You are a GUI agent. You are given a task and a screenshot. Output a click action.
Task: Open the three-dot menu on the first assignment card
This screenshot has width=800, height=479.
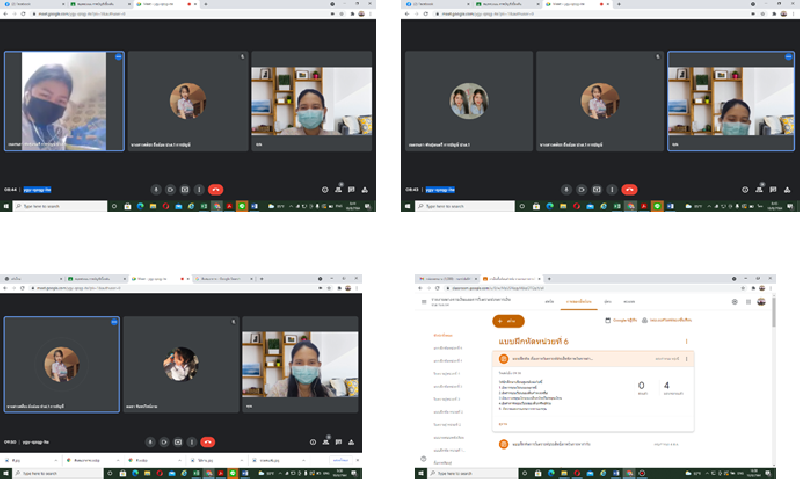[686, 358]
